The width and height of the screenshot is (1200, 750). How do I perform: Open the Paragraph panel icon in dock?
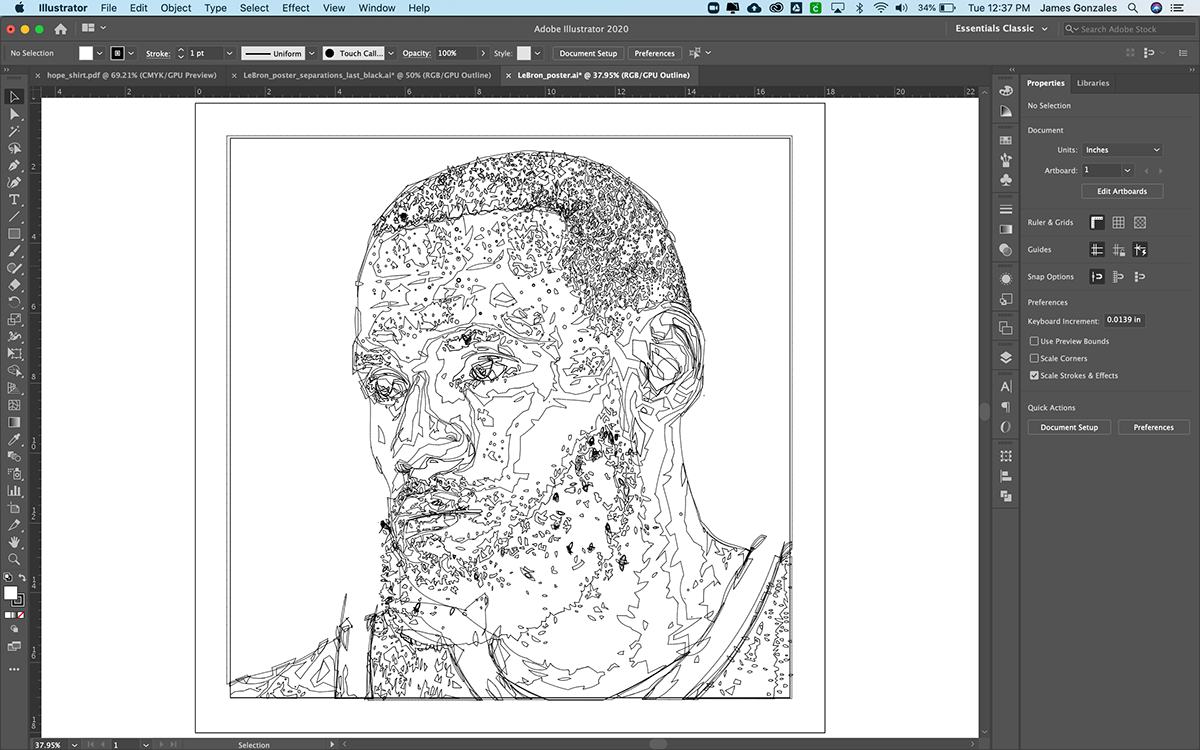click(1006, 407)
